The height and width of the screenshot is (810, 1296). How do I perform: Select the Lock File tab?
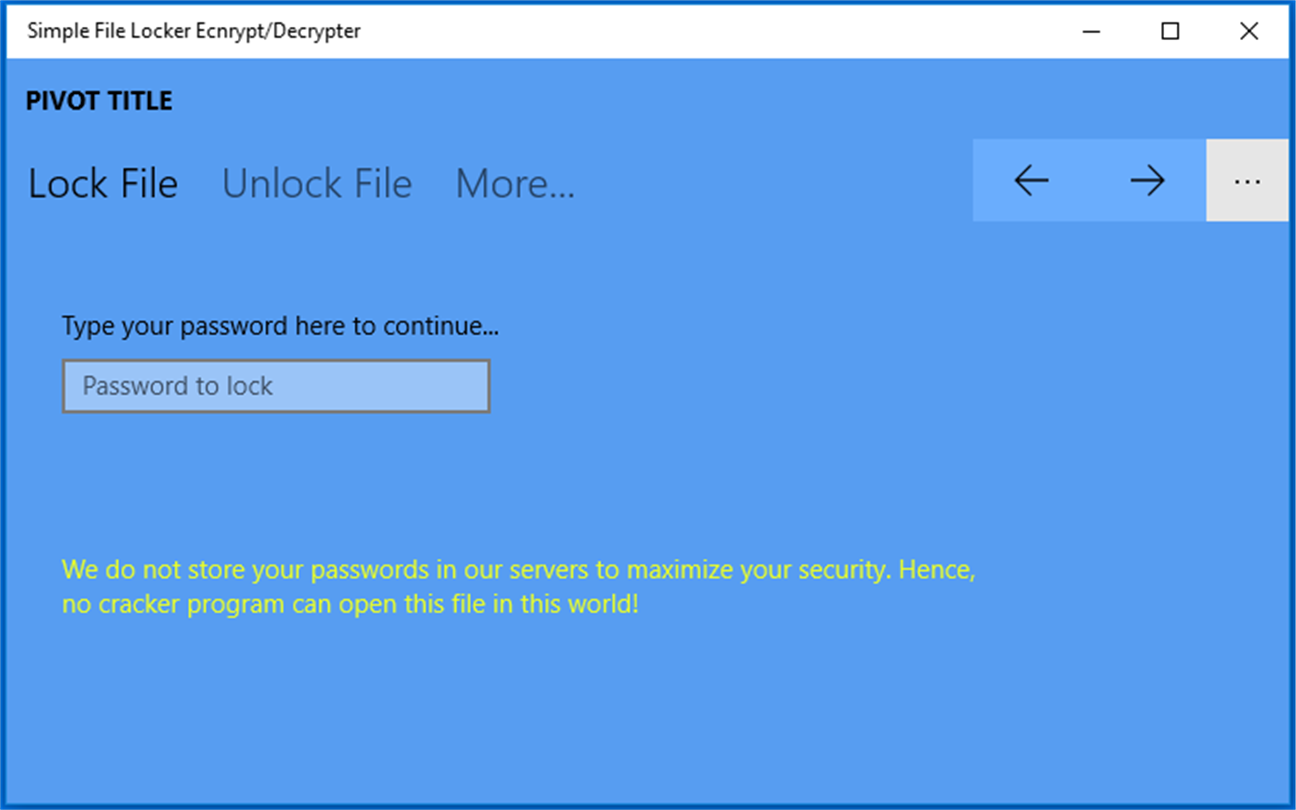(103, 184)
